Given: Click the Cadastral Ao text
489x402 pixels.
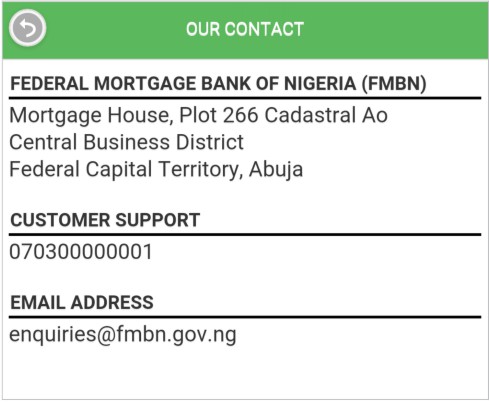Looking at the screenshot, I should pos(326,115).
